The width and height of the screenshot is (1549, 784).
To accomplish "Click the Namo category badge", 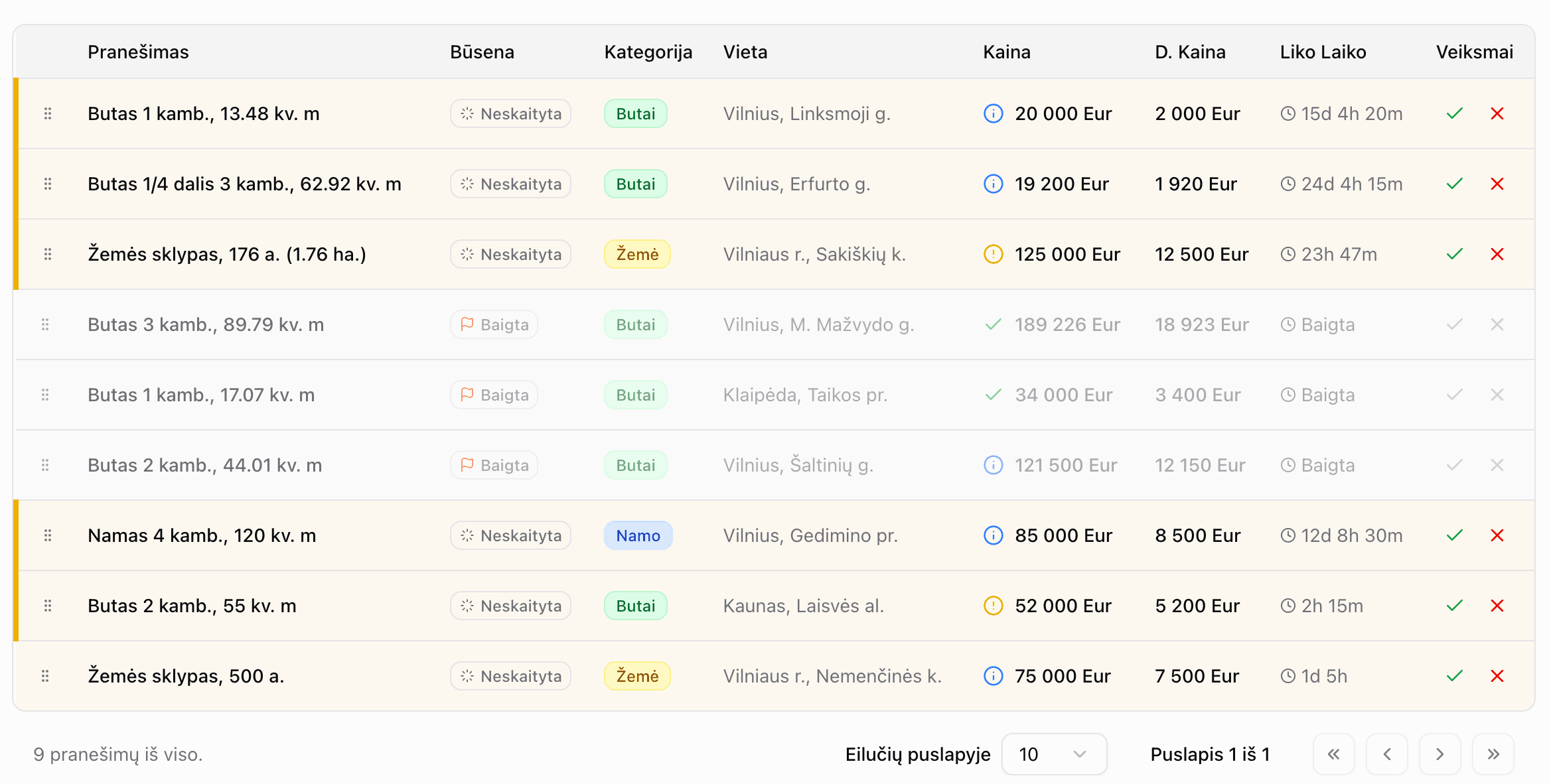I will click(637, 535).
